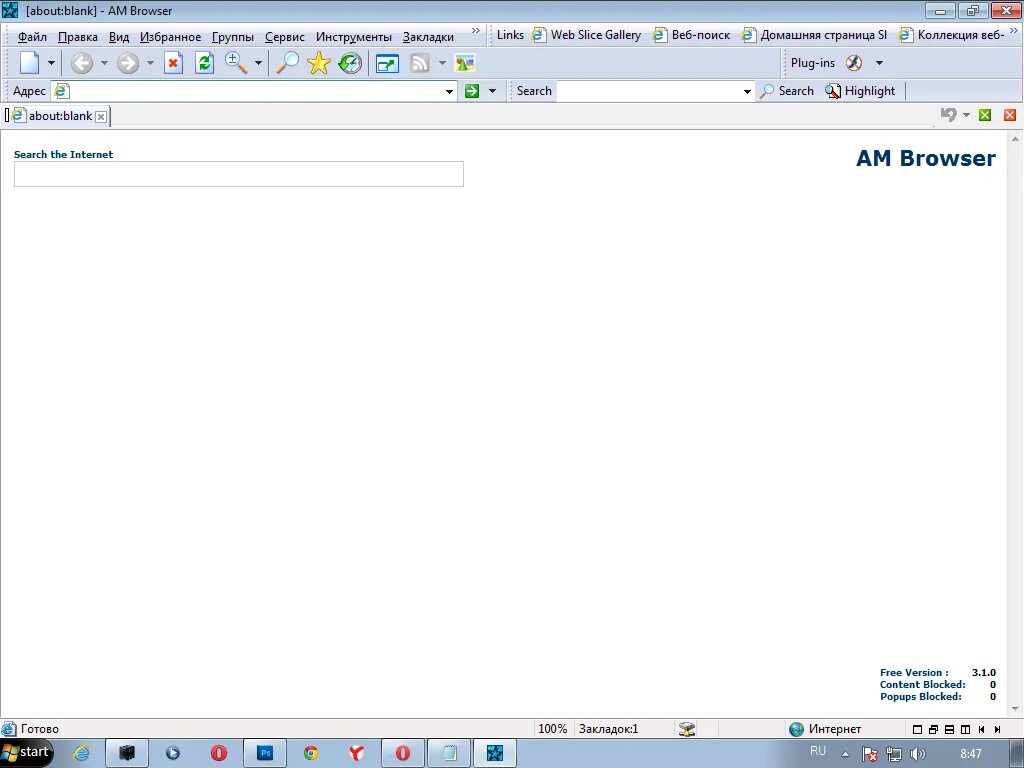This screenshot has width=1024, height=768.
Task: Click the picture image toolbar icon
Action: point(464,63)
